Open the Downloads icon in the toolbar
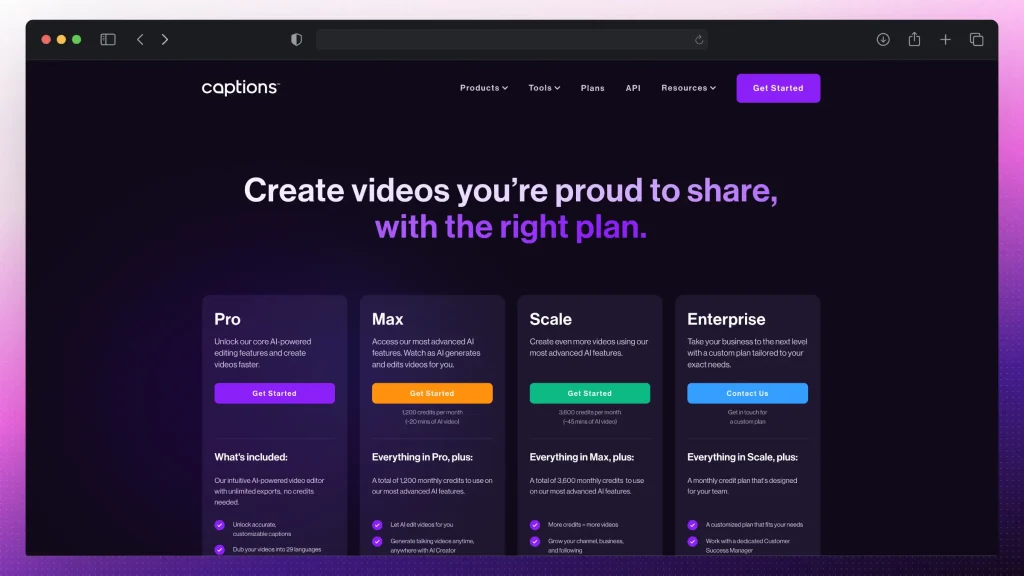This screenshot has height=576, width=1024. tap(883, 40)
